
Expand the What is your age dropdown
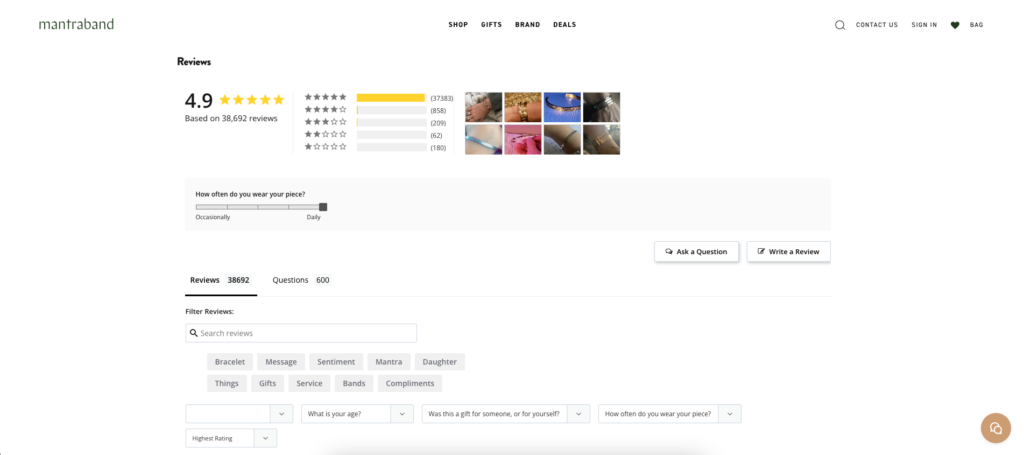(x=357, y=413)
